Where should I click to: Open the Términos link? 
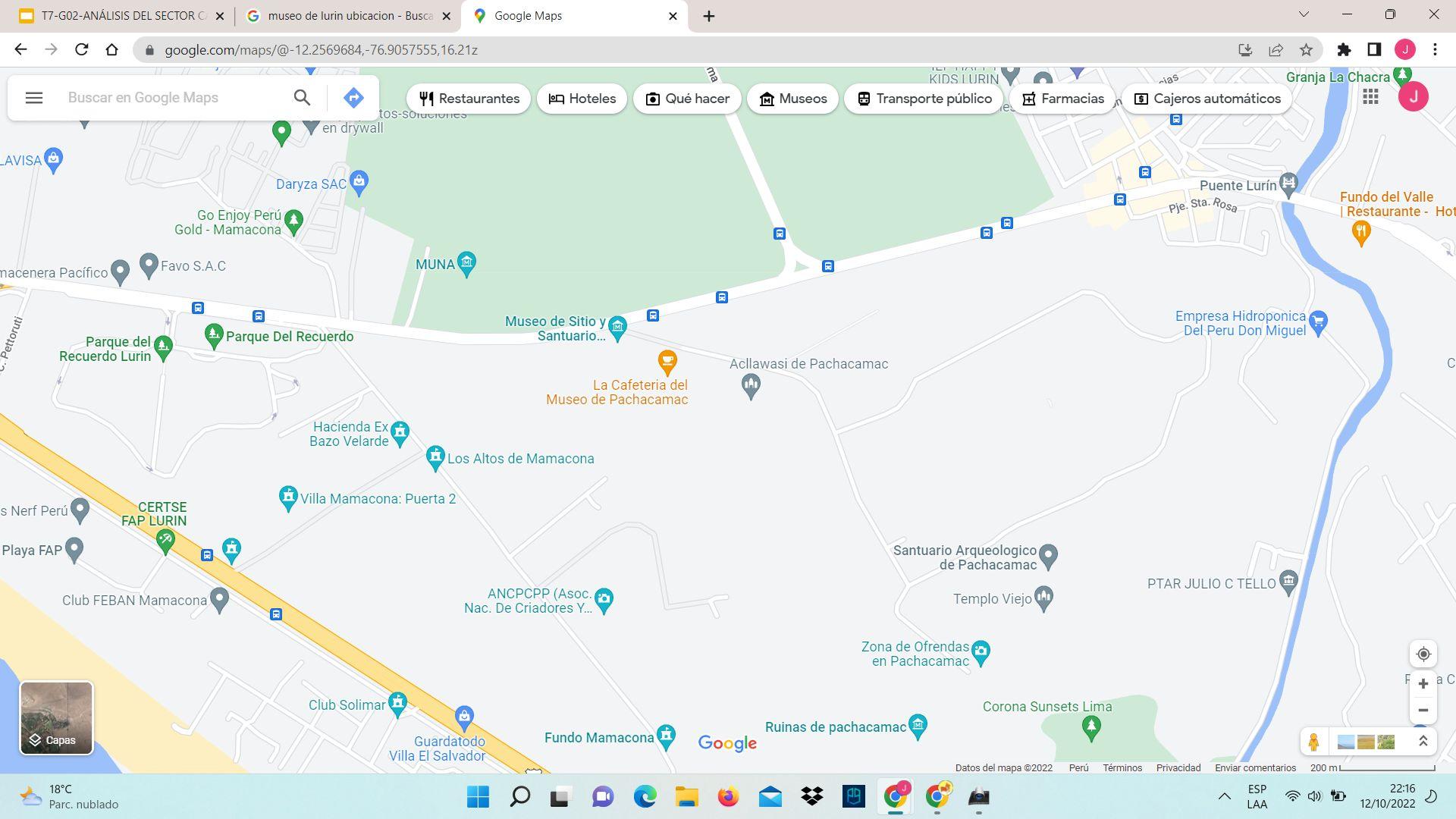(x=1122, y=767)
